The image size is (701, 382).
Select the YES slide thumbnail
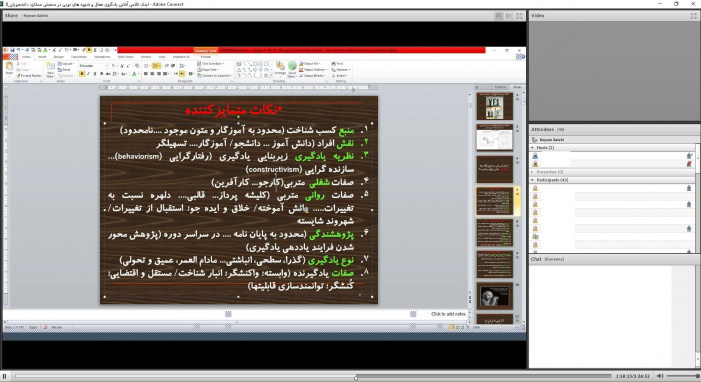494,106
